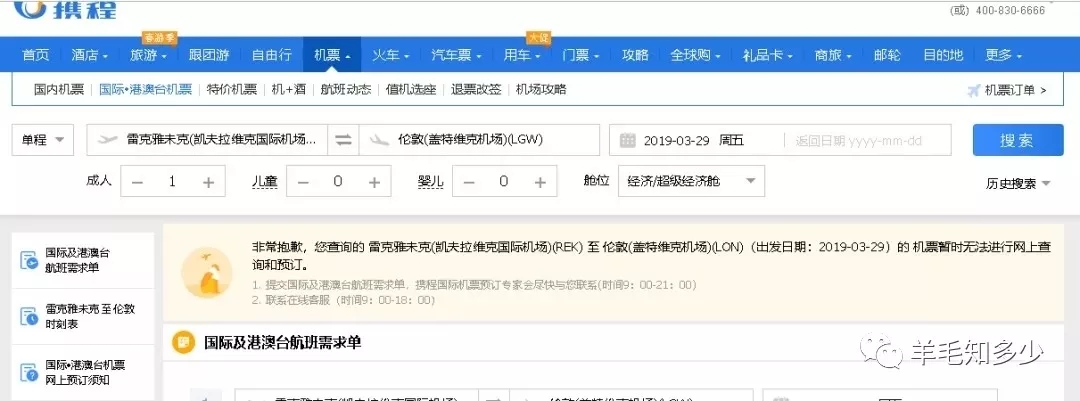Open 机场攻略 sub-navigation link
This screenshot has width=1080, height=401.
click(x=541, y=90)
